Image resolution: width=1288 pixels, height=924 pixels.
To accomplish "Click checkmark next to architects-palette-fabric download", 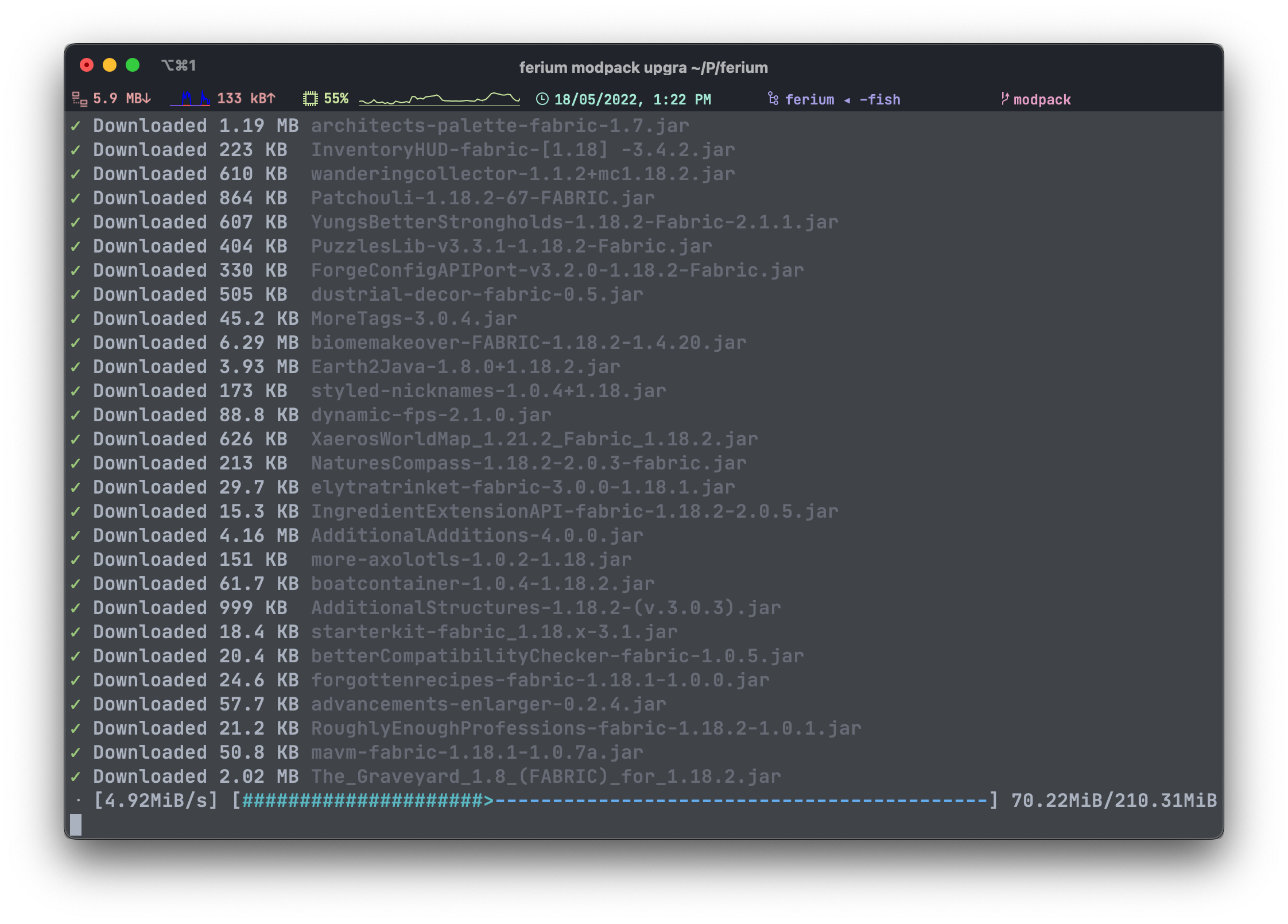I will pos(75,126).
